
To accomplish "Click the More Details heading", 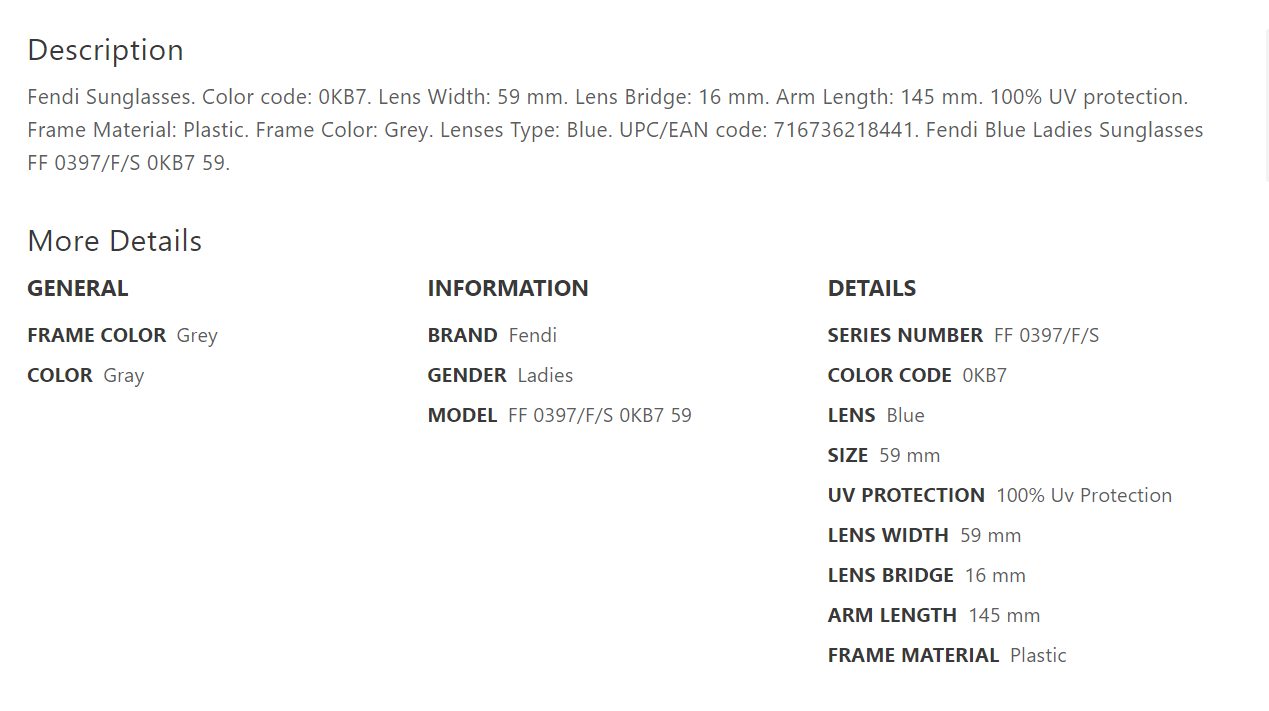I will click(114, 241).
